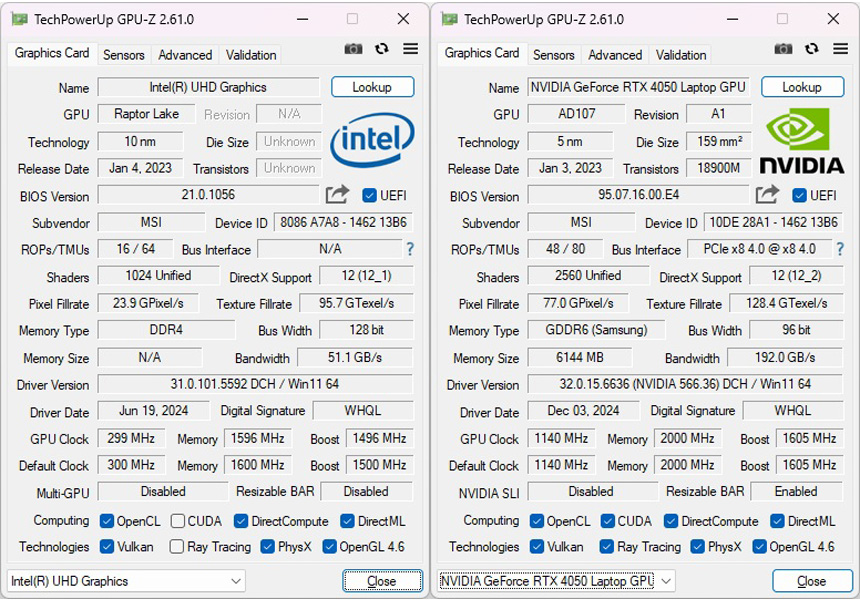Screen dimensions: 860x602
Task: Click the screenshot camera icon in Intel window
Action: pyautogui.click(x=353, y=49)
